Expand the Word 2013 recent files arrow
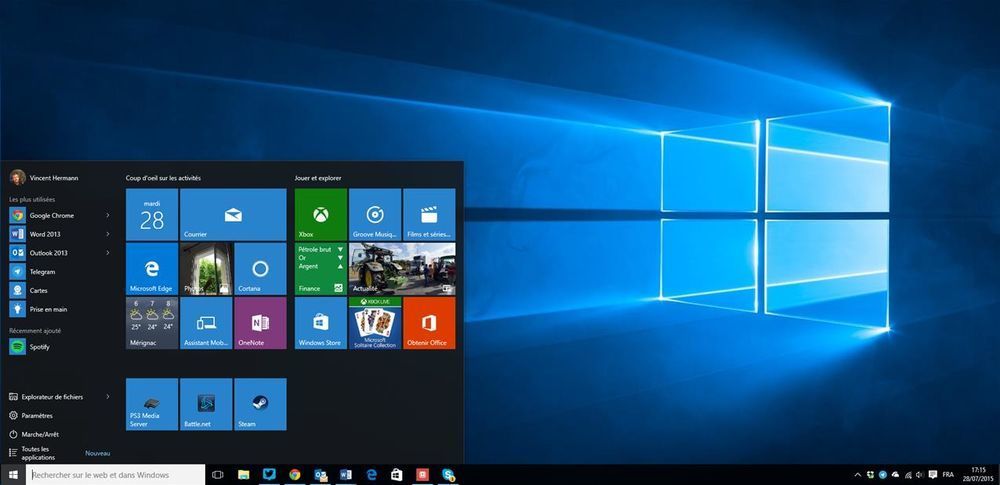This screenshot has width=1000, height=485. 107,234
